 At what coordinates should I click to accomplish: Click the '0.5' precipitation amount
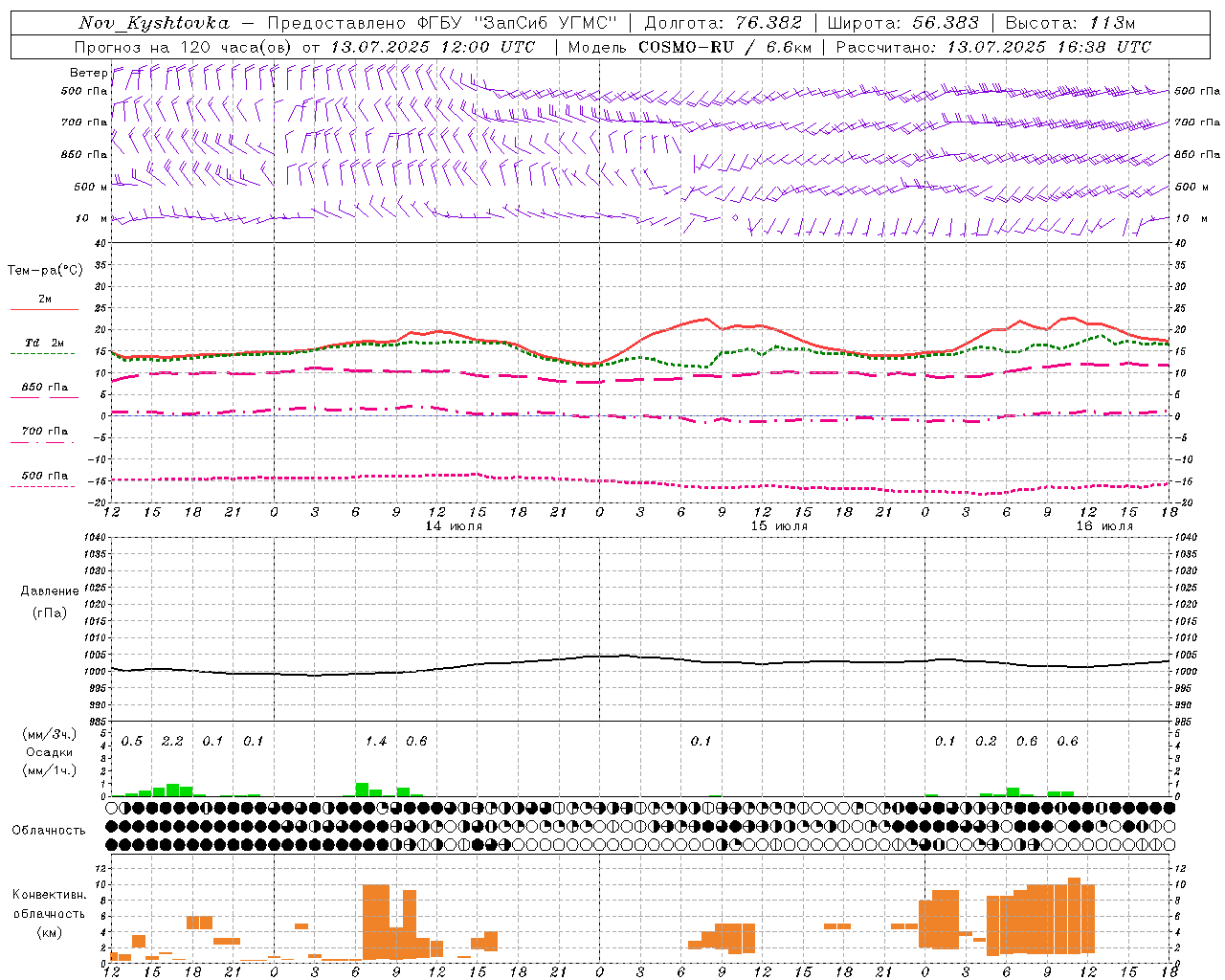pos(132,741)
